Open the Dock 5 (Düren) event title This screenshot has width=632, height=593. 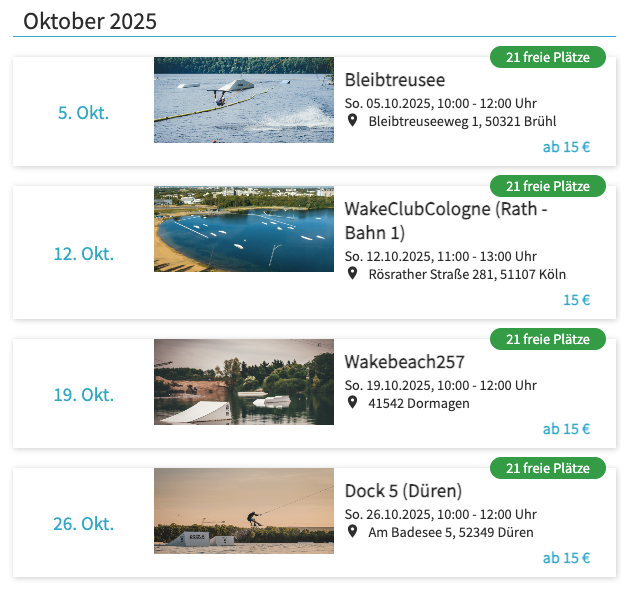(x=403, y=491)
